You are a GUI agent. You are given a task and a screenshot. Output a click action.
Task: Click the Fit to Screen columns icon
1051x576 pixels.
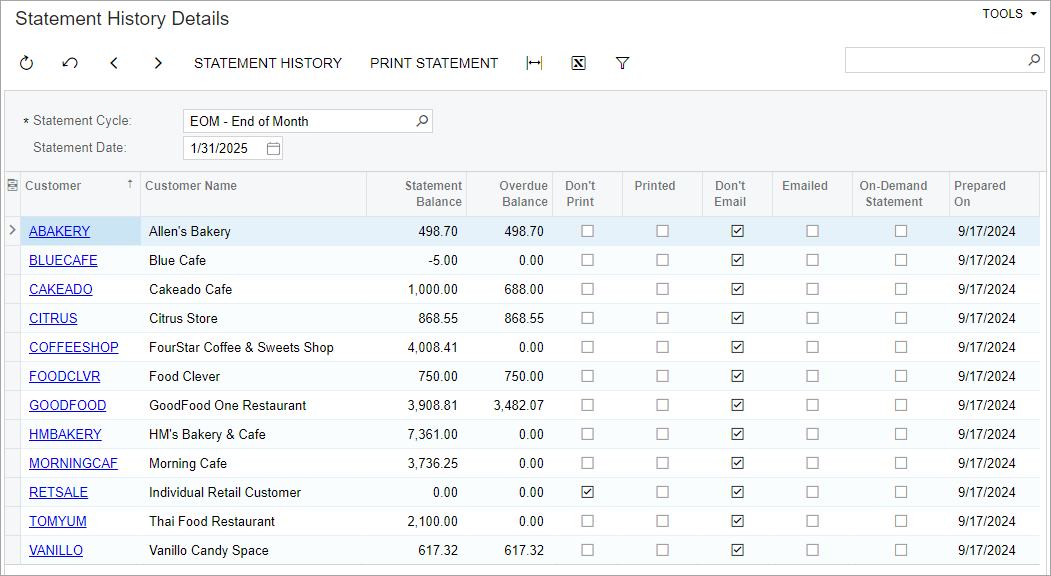point(534,63)
